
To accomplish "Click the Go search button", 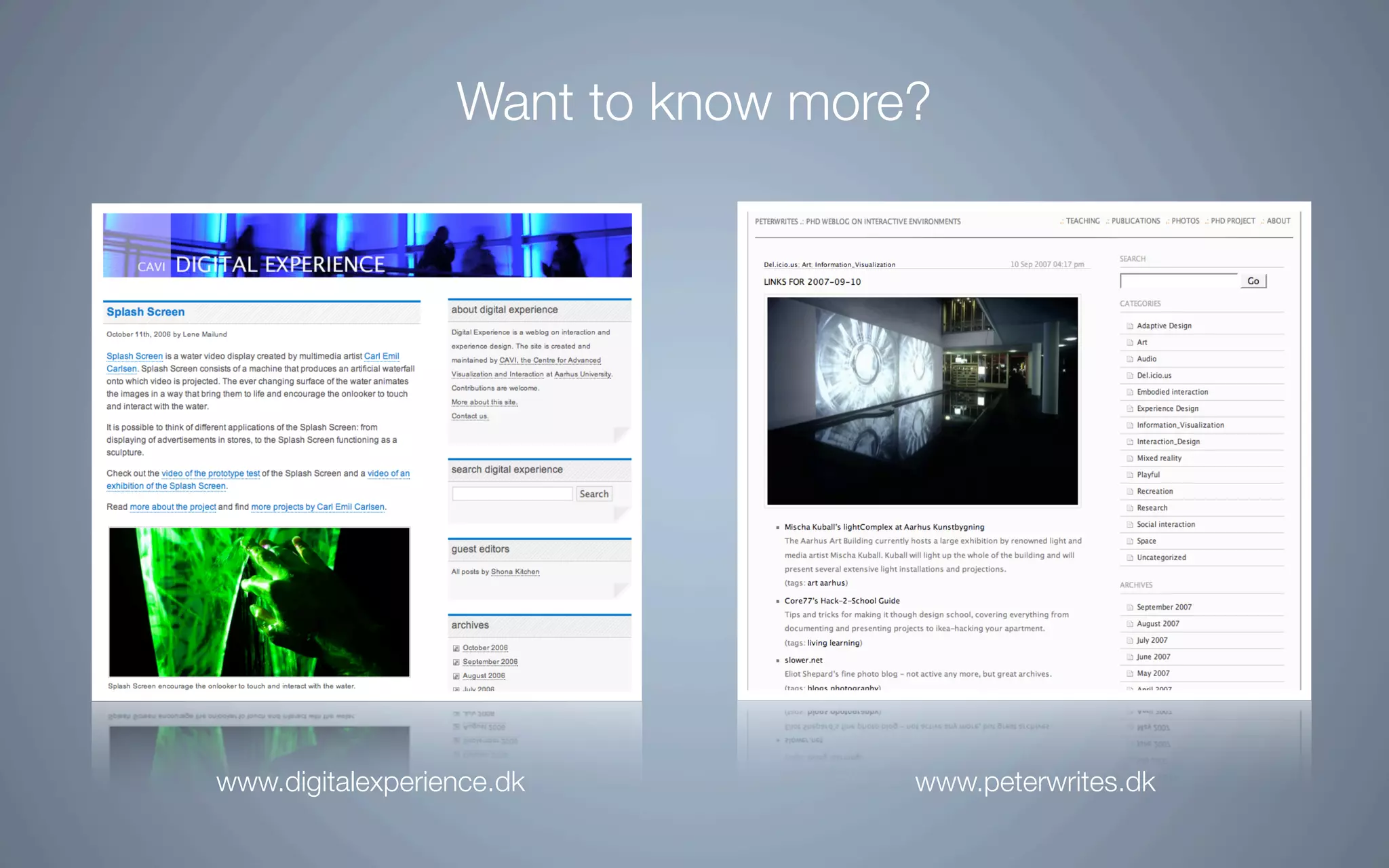I will [x=1253, y=281].
